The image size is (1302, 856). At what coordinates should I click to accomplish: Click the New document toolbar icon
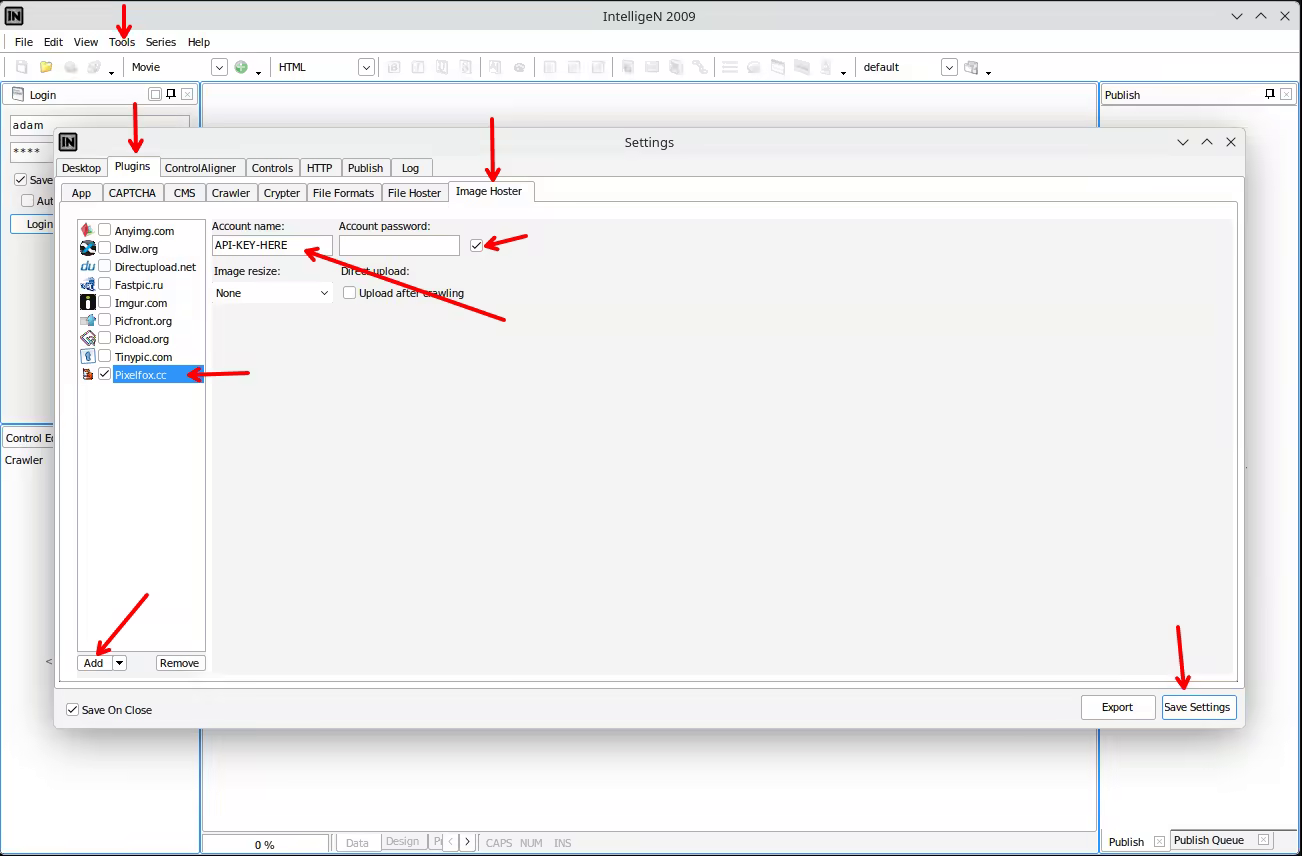[21, 67]
